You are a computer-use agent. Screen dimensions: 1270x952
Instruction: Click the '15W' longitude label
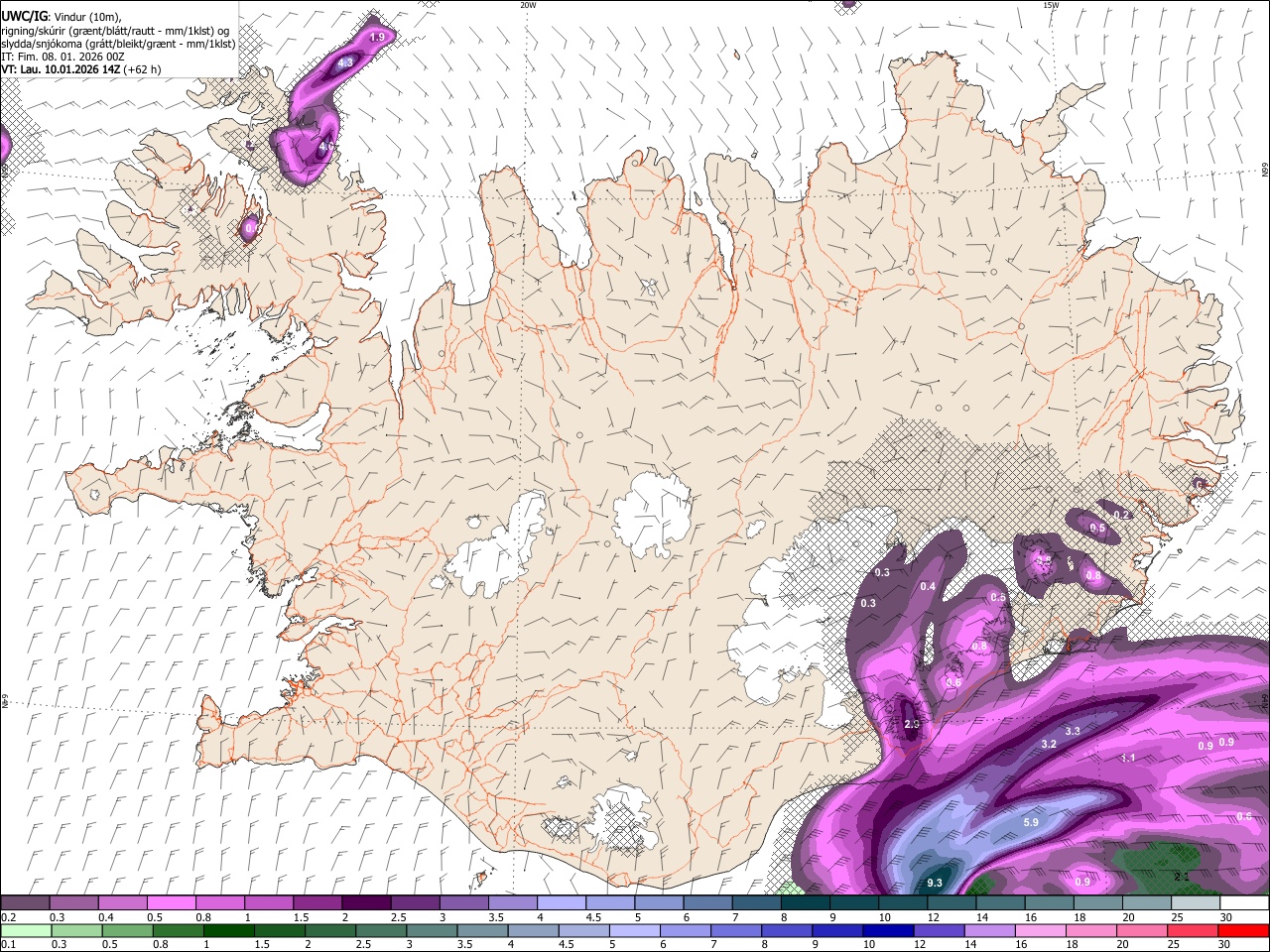(x=1051, y=5)
